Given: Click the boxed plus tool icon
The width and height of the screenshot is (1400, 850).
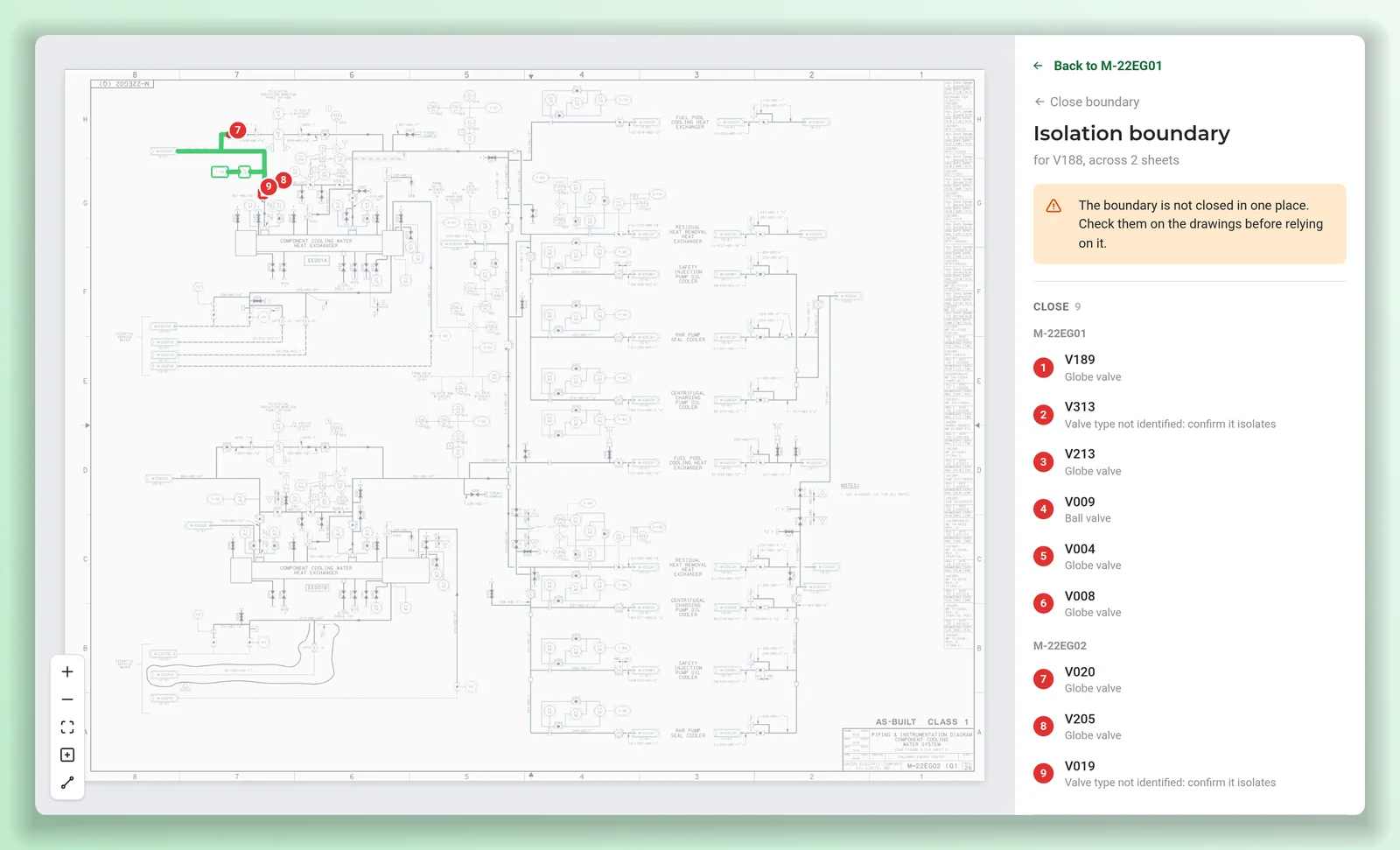Looking at the screenshot, I should [x=67, y=755].
